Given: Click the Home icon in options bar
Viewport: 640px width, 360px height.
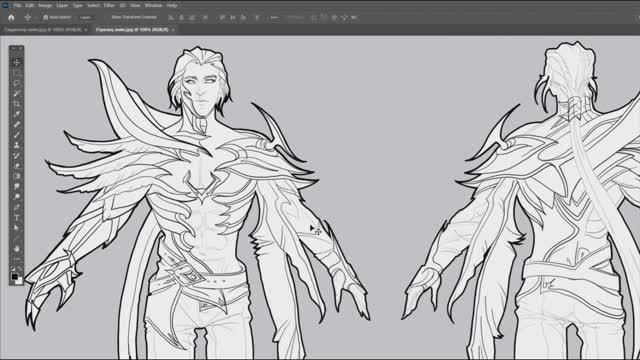Looking at the screenshot, I should (x=11, y=18).
